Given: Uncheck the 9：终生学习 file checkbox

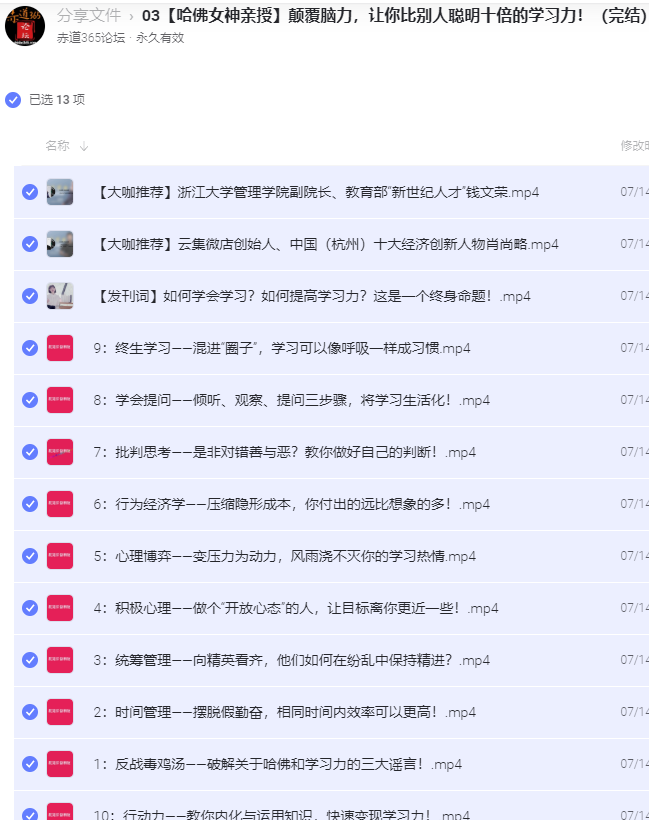Looking at the screenshot, I should coord(30,348).
